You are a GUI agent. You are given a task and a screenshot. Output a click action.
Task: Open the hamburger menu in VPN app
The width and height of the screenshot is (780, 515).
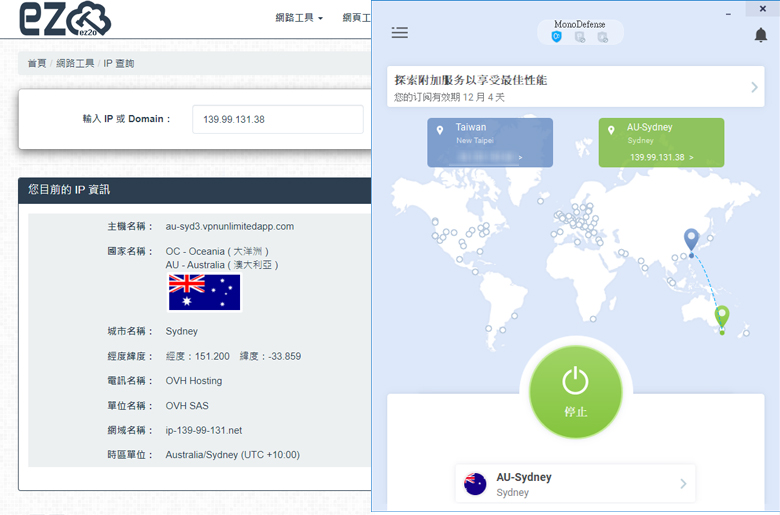click(399, 33)
